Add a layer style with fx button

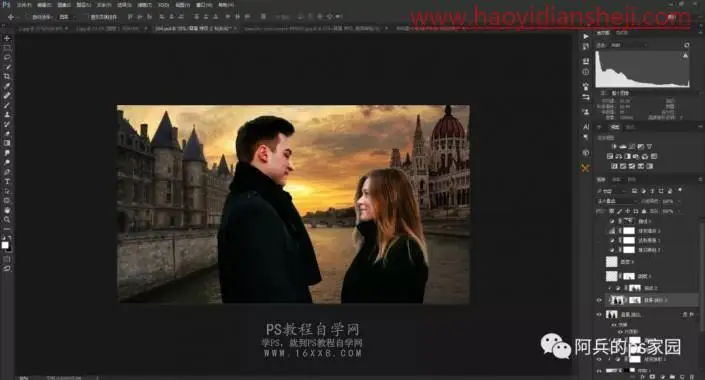[x=643, y=377]
